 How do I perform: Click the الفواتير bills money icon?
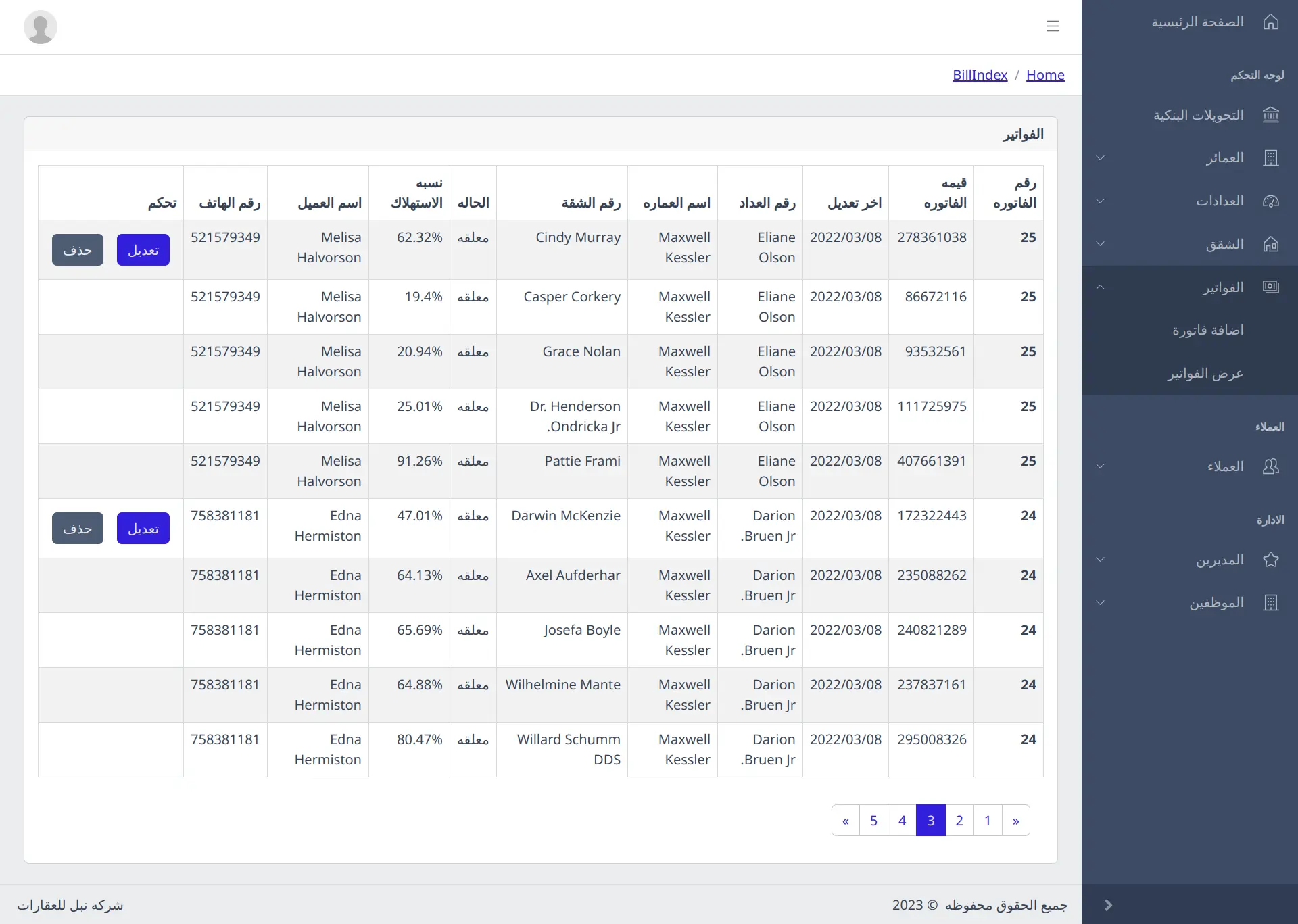[1271, 287]
